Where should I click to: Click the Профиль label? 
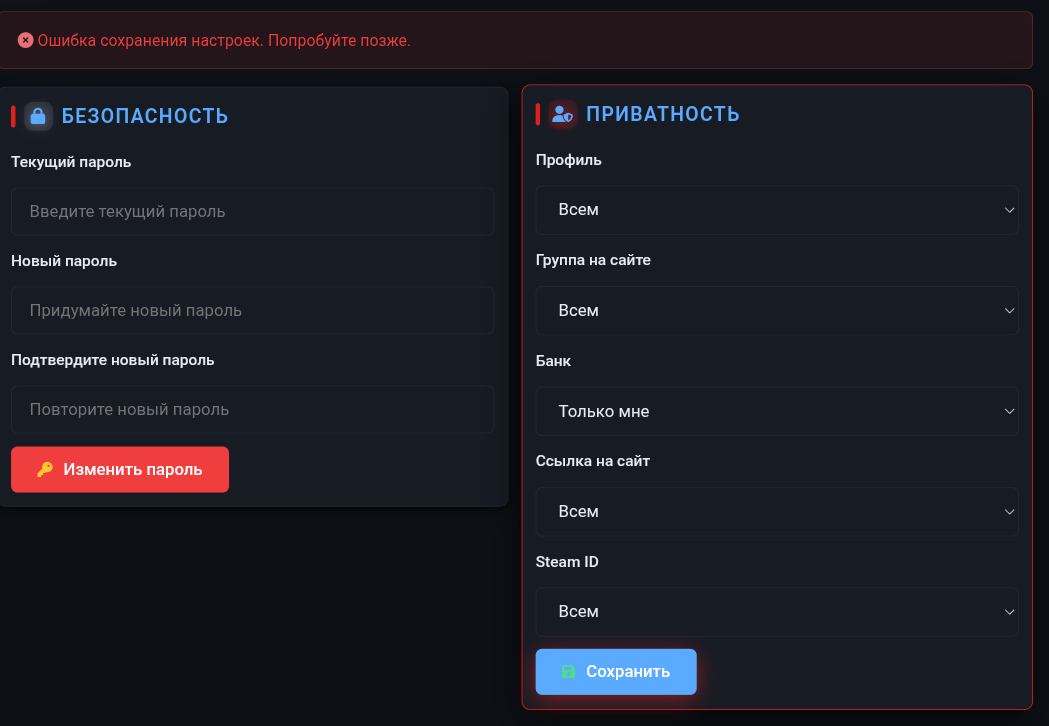569,160
